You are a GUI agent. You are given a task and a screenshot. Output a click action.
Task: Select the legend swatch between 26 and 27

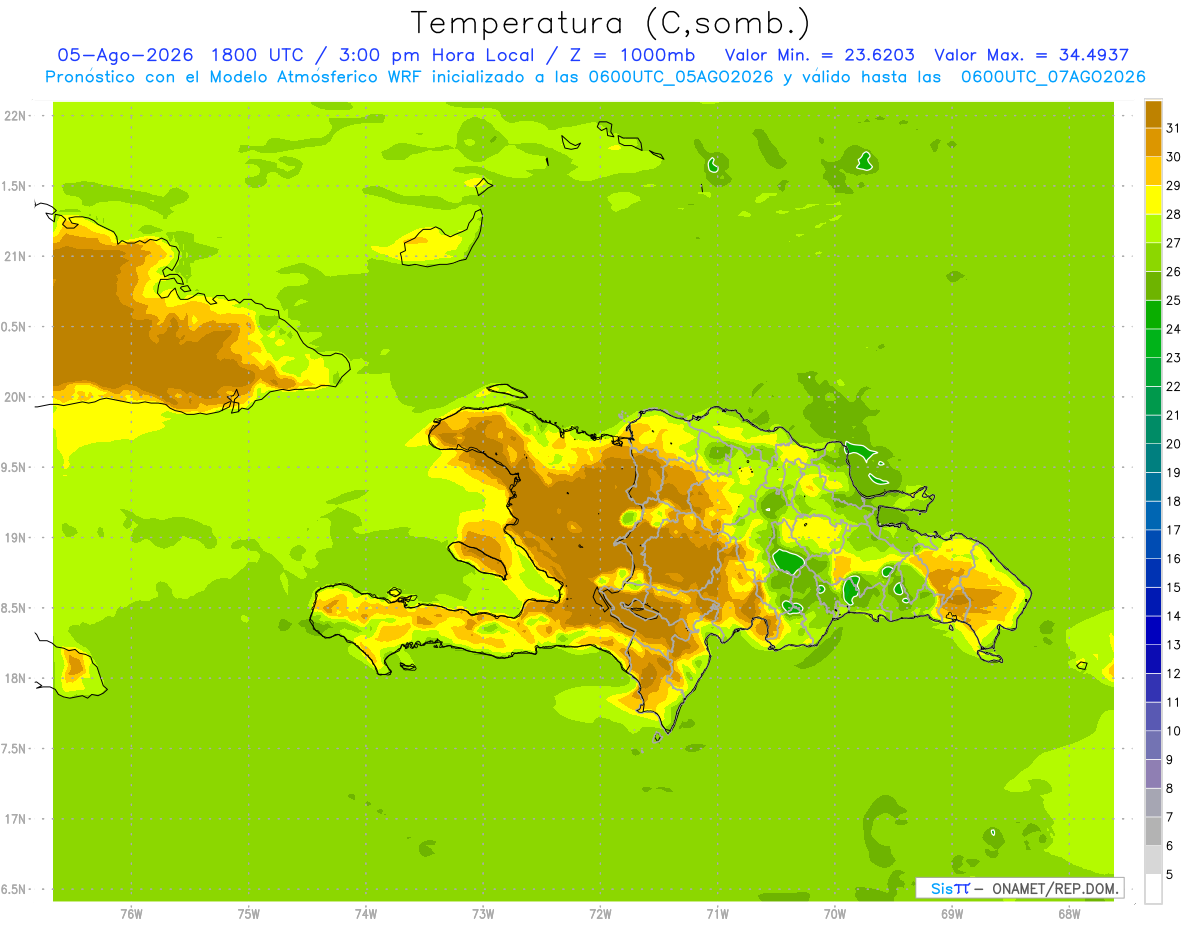[x=1153, y=256]
